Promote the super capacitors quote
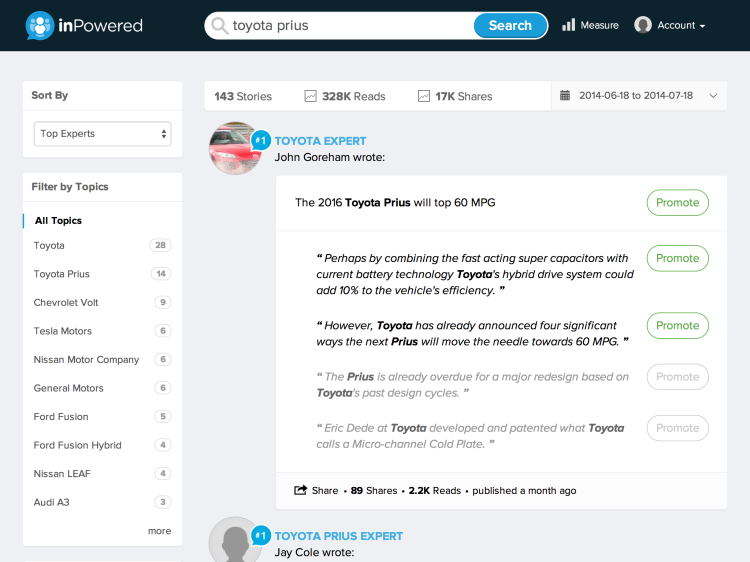Screen dimensions: 750x562 tap(677, 258)
